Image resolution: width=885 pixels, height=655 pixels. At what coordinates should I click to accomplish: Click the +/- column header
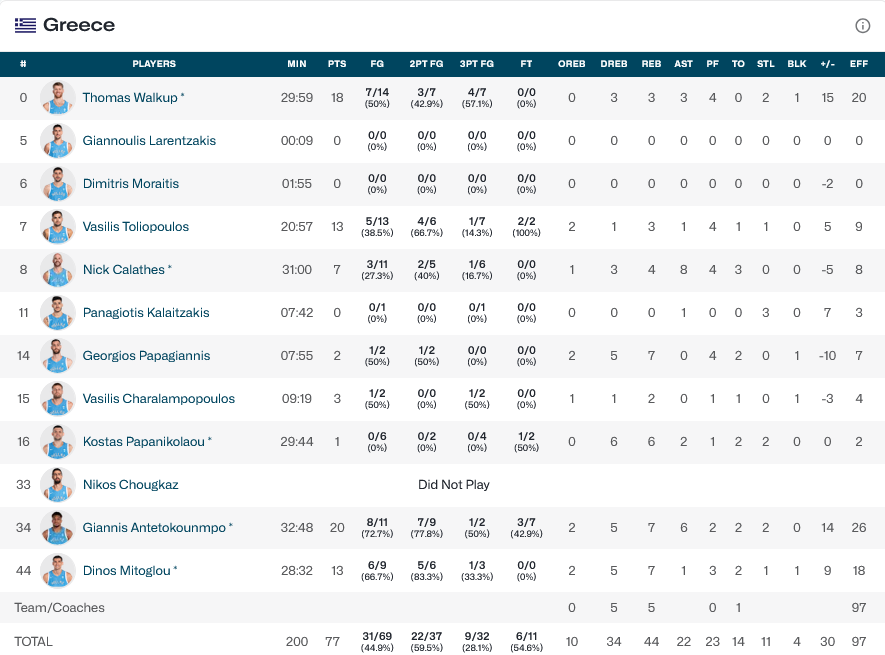tap(827, 64)
